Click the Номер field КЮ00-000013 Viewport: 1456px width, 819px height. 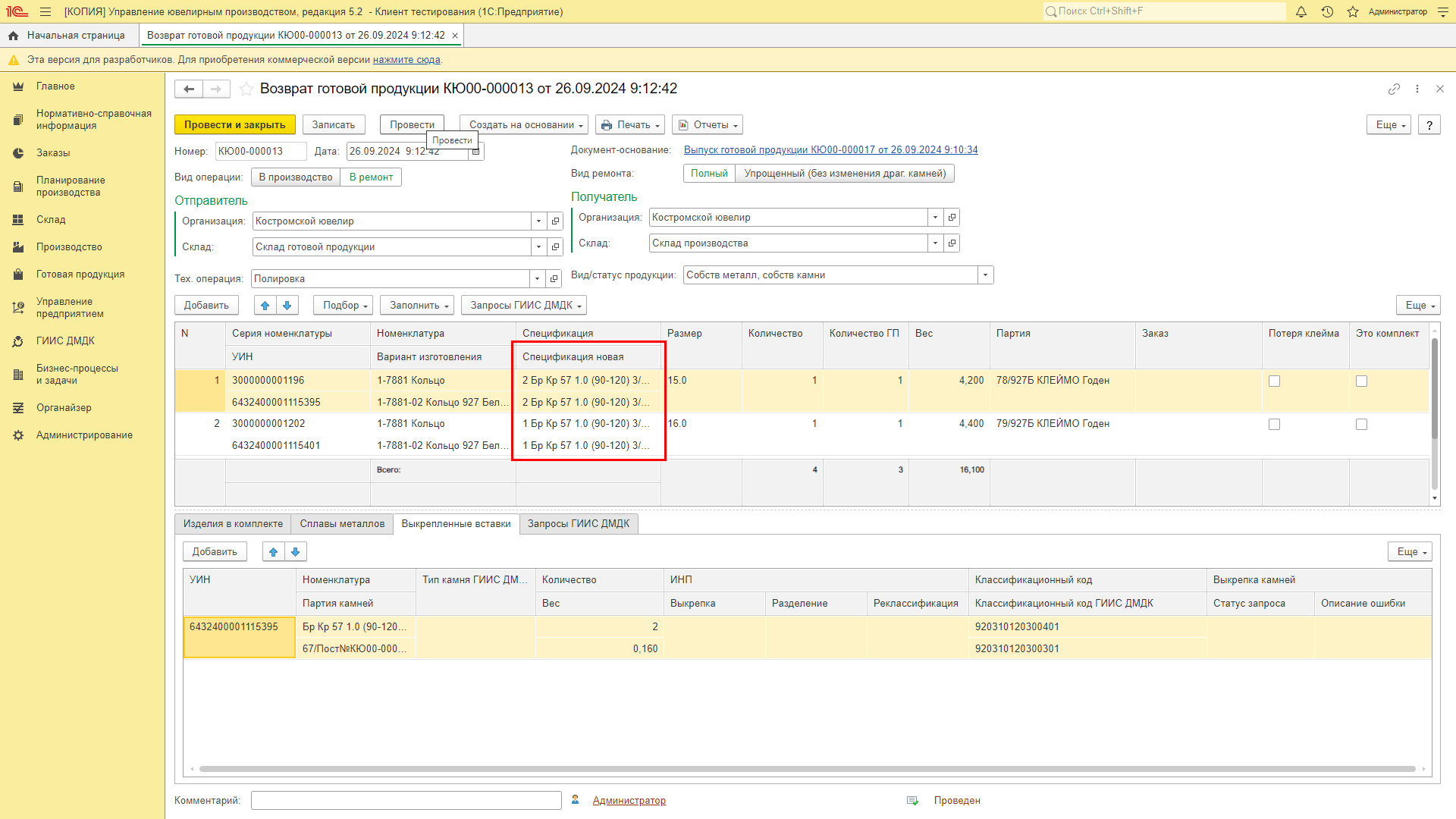coord(261,152)
